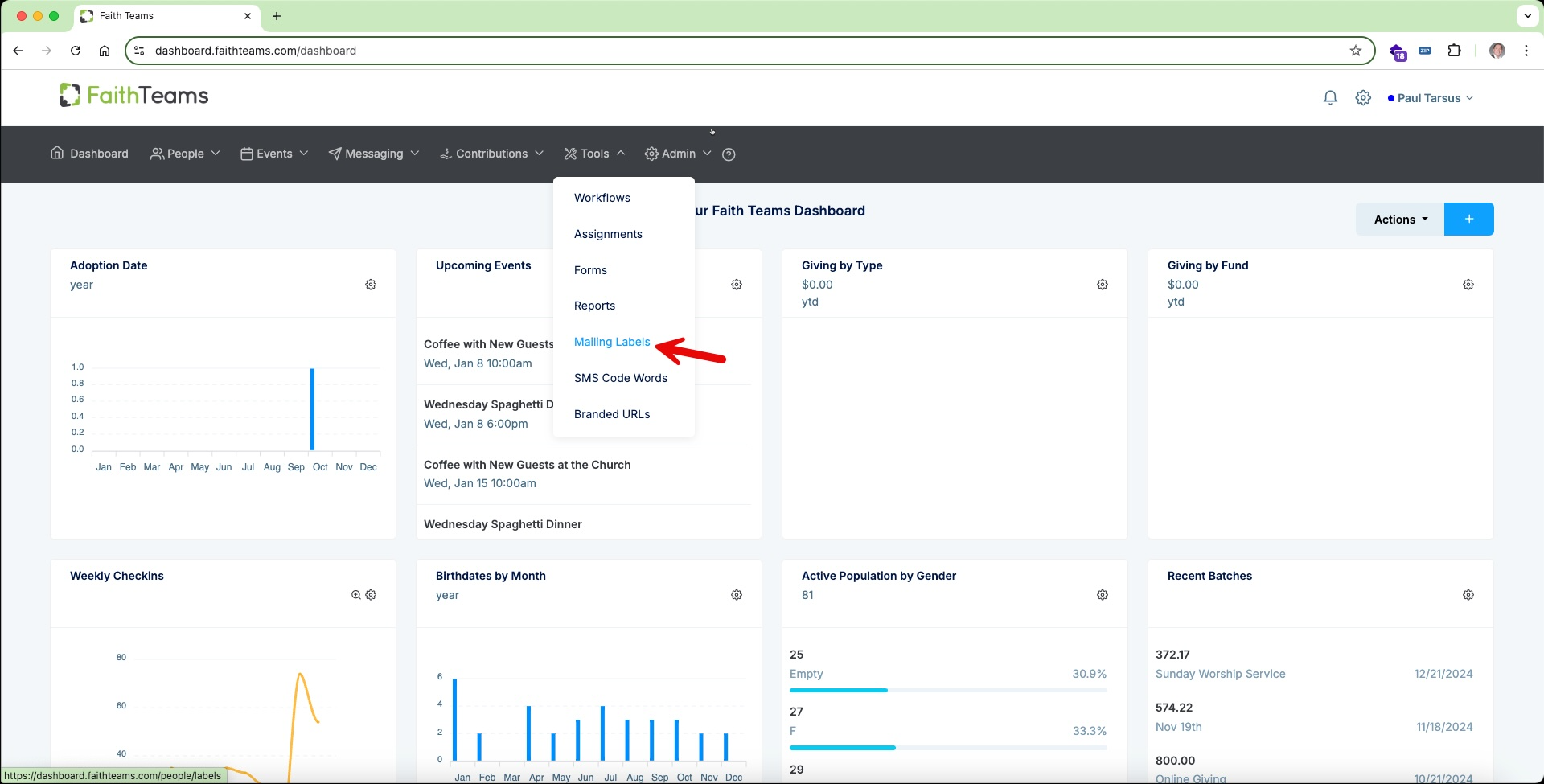Select Mailing Labels from Tools menu
Screen dimensions: 1544x784
click(x=612, y=342)
